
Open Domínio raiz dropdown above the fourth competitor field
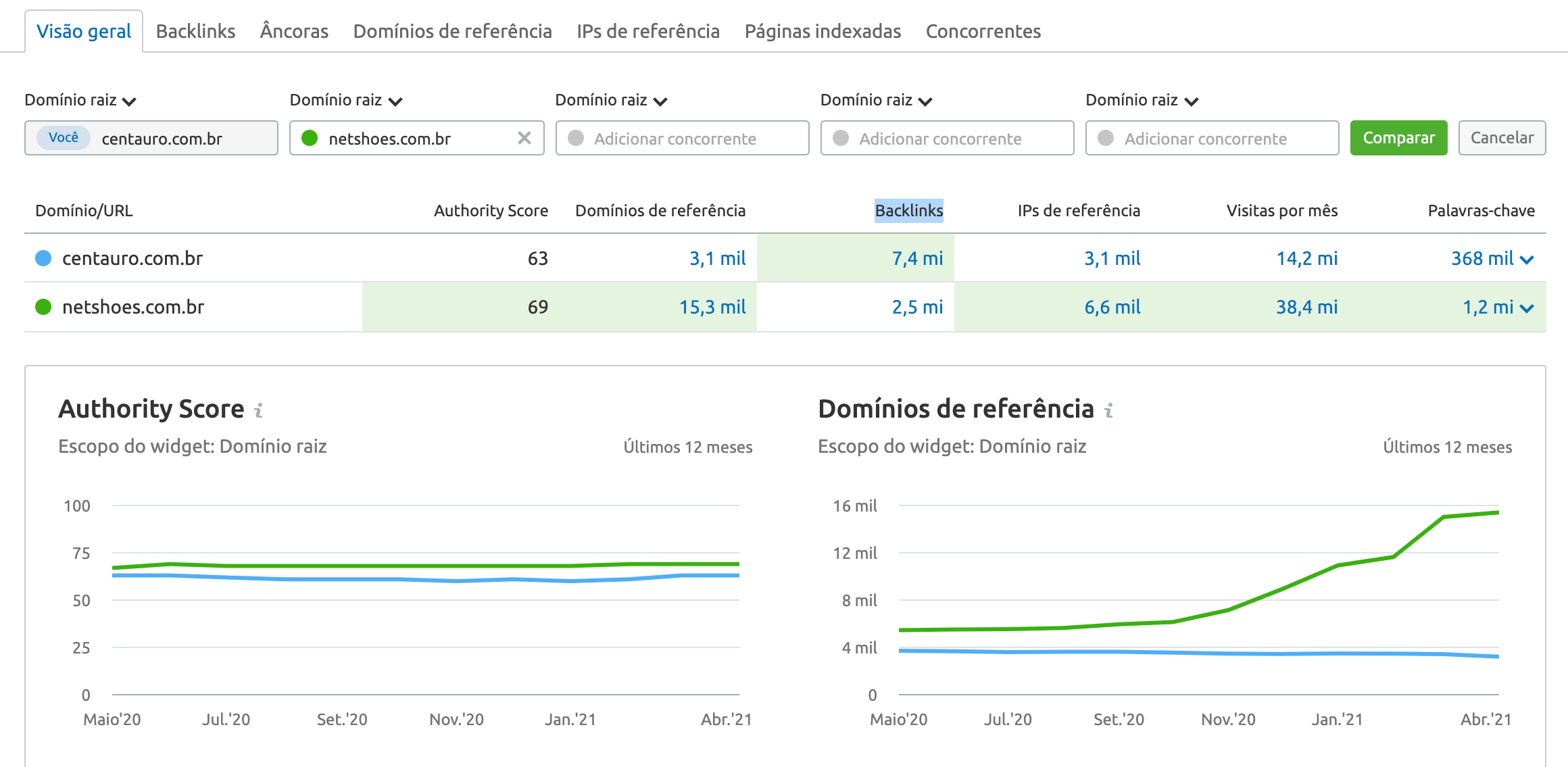pyautogui.click(x=877, y=100)
